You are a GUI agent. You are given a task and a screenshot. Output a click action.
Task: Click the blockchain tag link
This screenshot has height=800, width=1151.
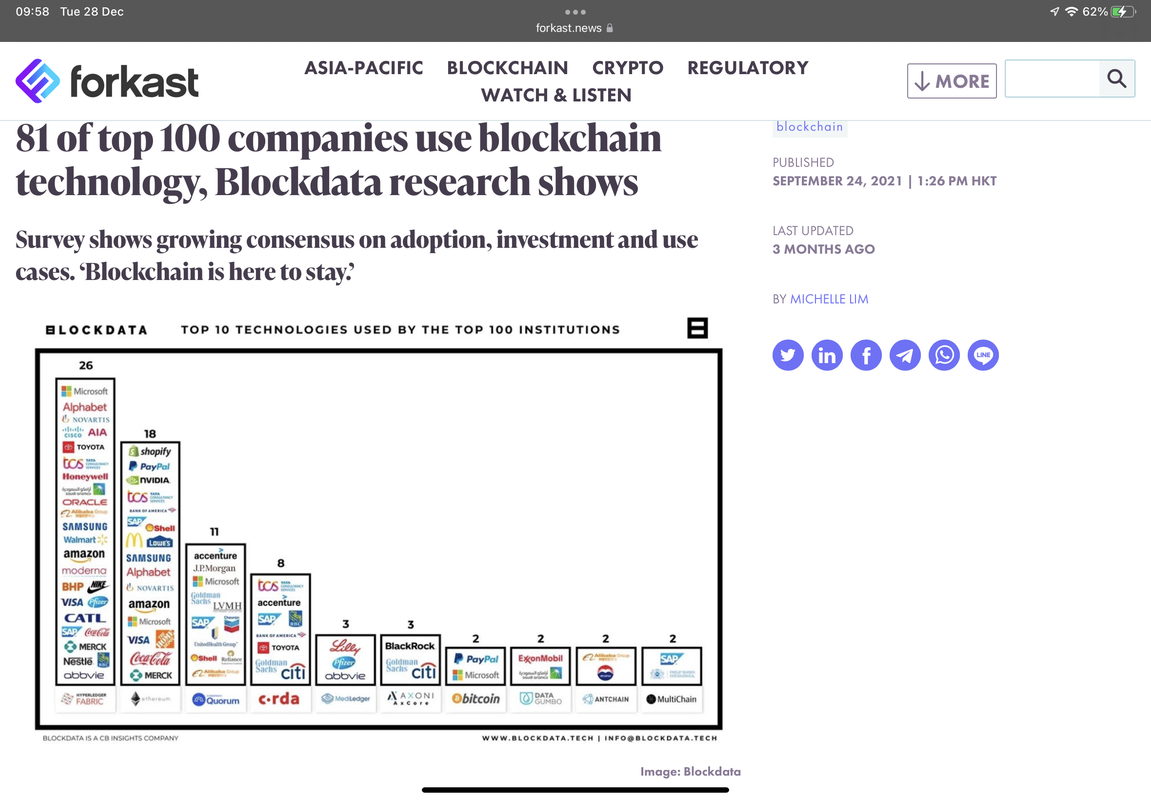tap(810, 126)
